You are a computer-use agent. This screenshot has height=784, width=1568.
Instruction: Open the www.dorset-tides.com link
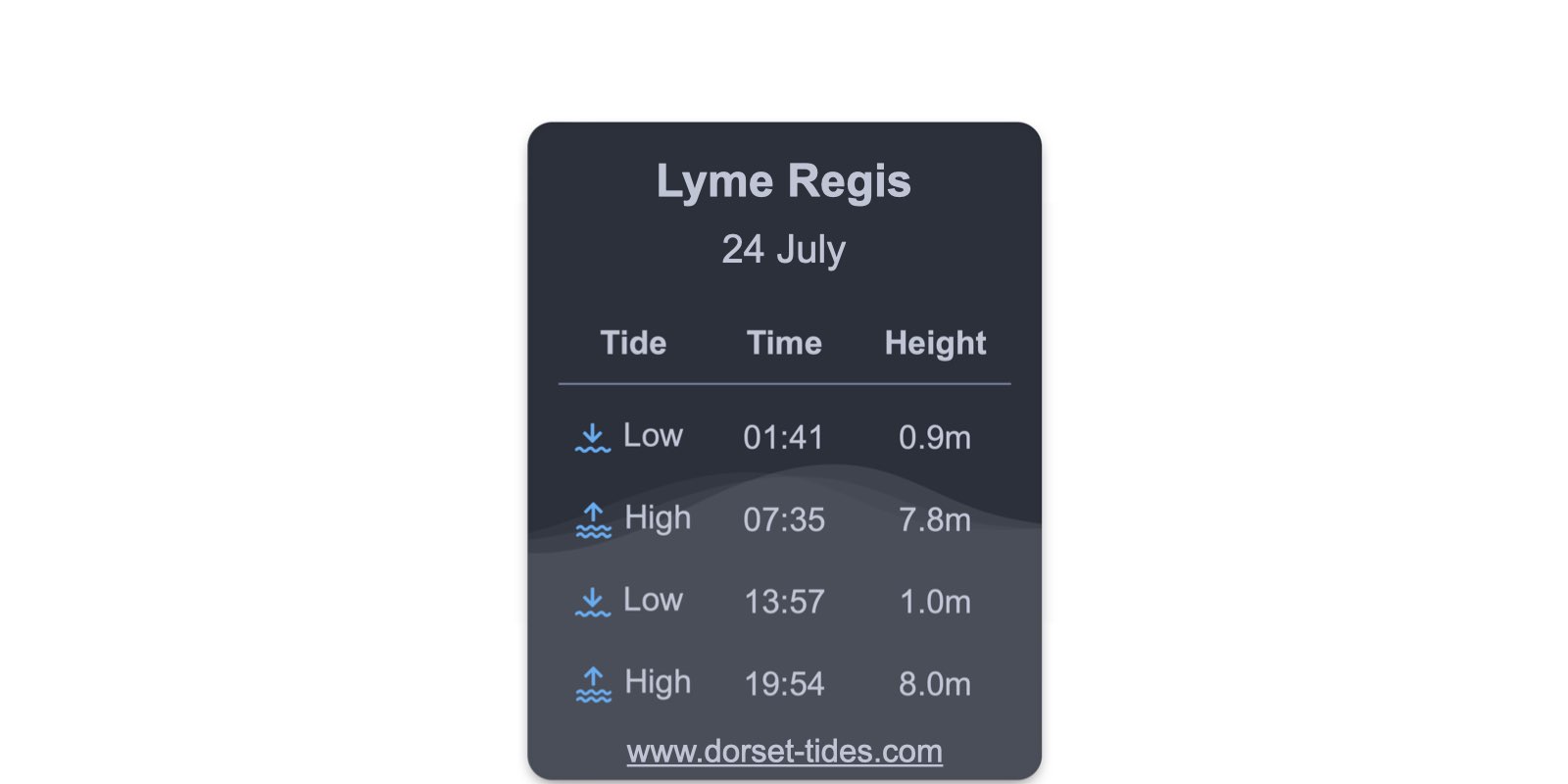(784, 752)
